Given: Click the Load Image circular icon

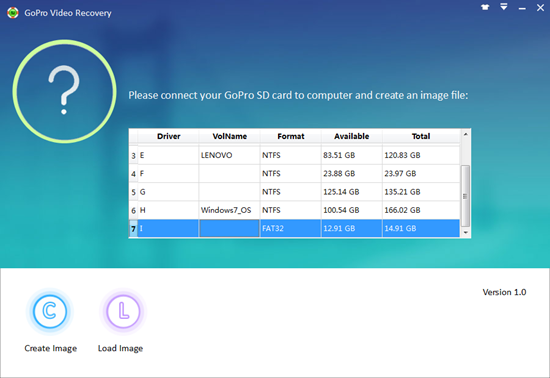Looking at the screenshot, I should click(x=123, y=311).
